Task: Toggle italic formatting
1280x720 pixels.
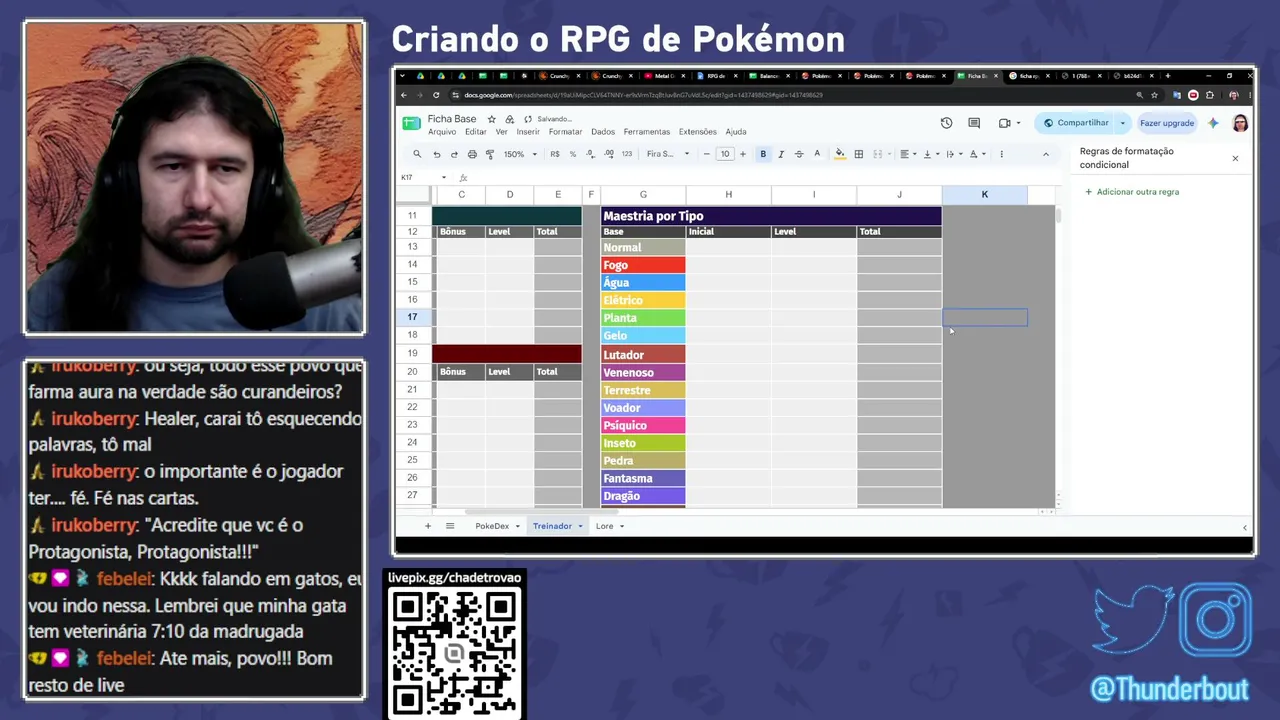Action: tap(781, 154)
